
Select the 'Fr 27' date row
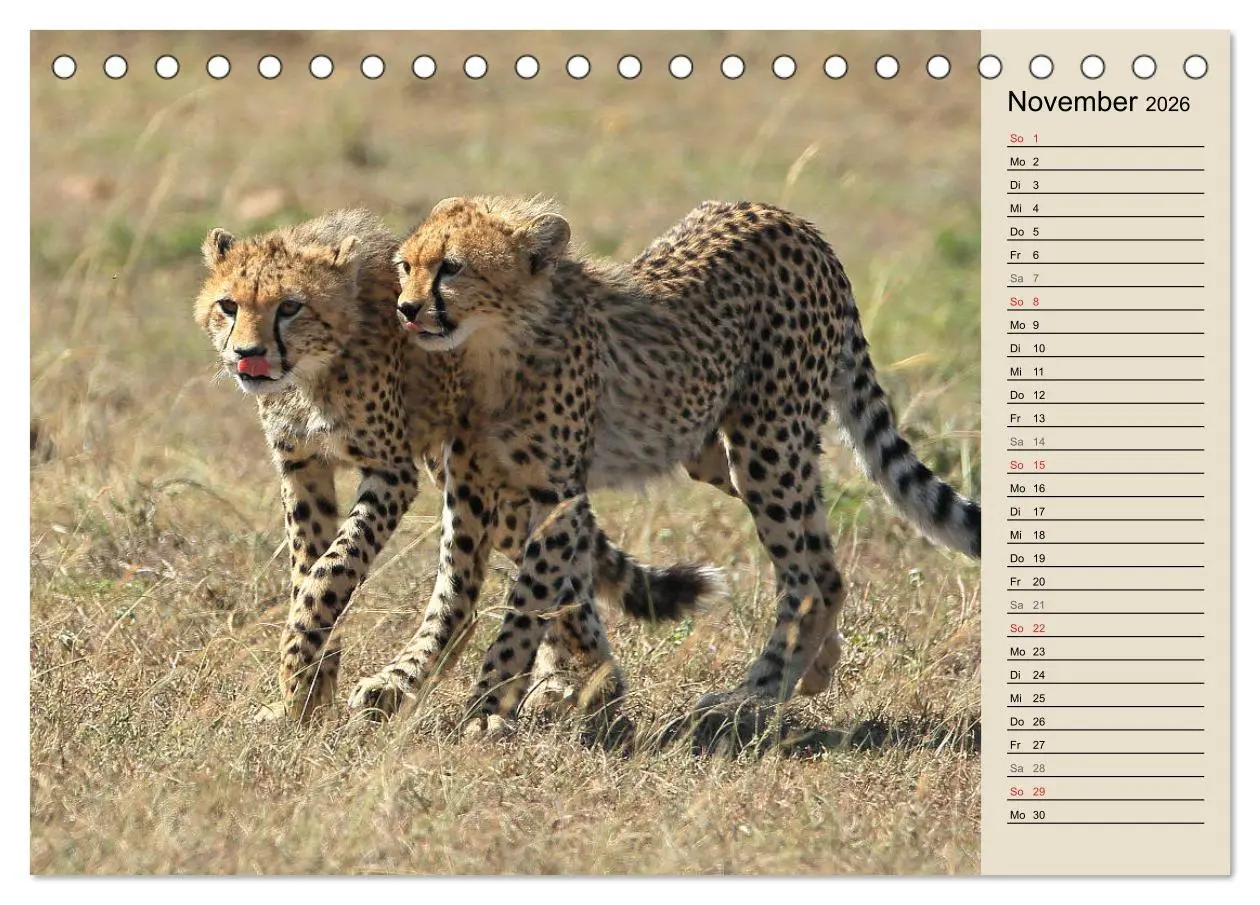(1105, 745)
